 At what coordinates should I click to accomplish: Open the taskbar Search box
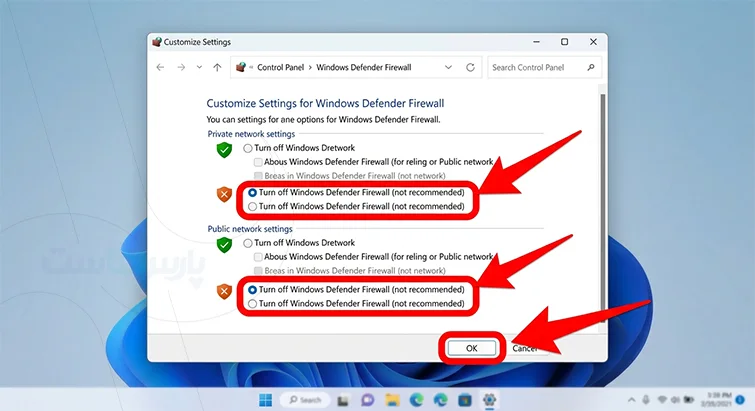(305, 400)
